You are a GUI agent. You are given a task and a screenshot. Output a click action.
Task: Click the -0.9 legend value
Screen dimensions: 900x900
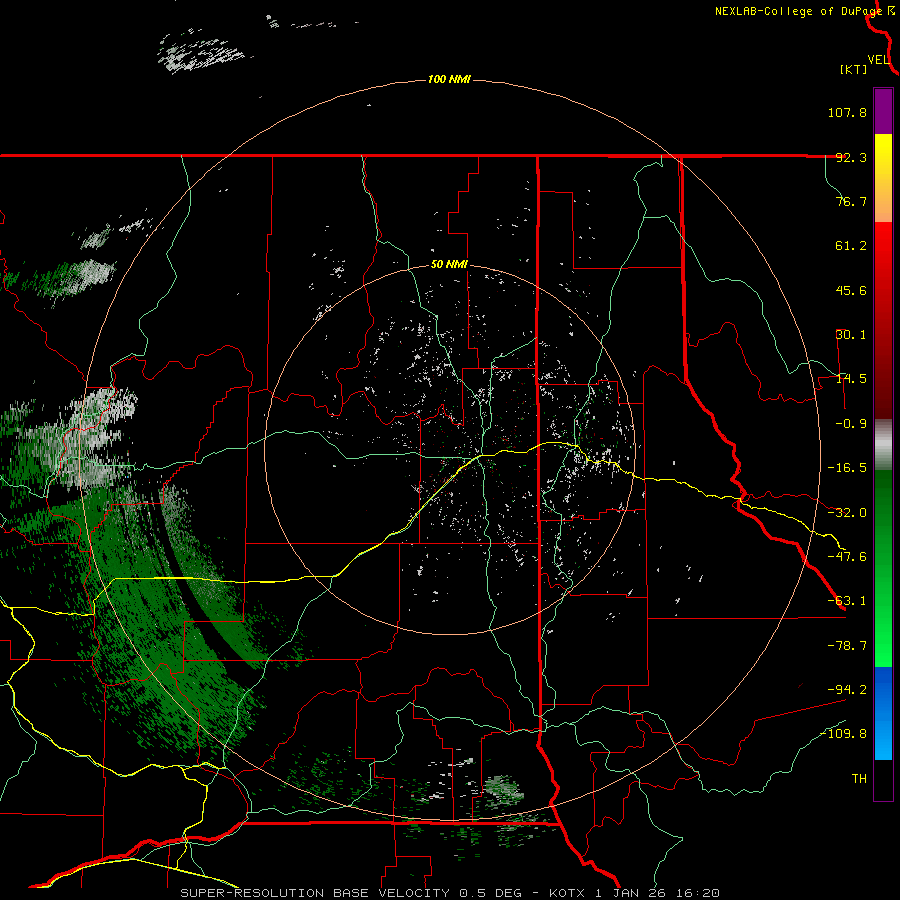(x=851, y=424)
